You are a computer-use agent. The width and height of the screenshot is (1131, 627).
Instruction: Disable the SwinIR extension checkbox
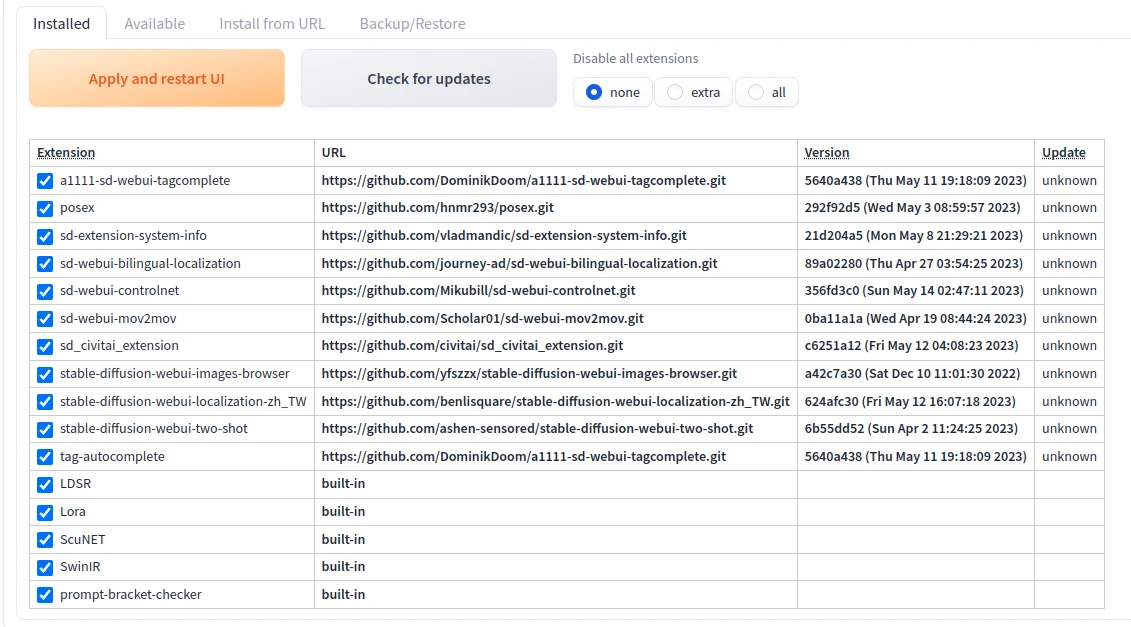point(45,567)
